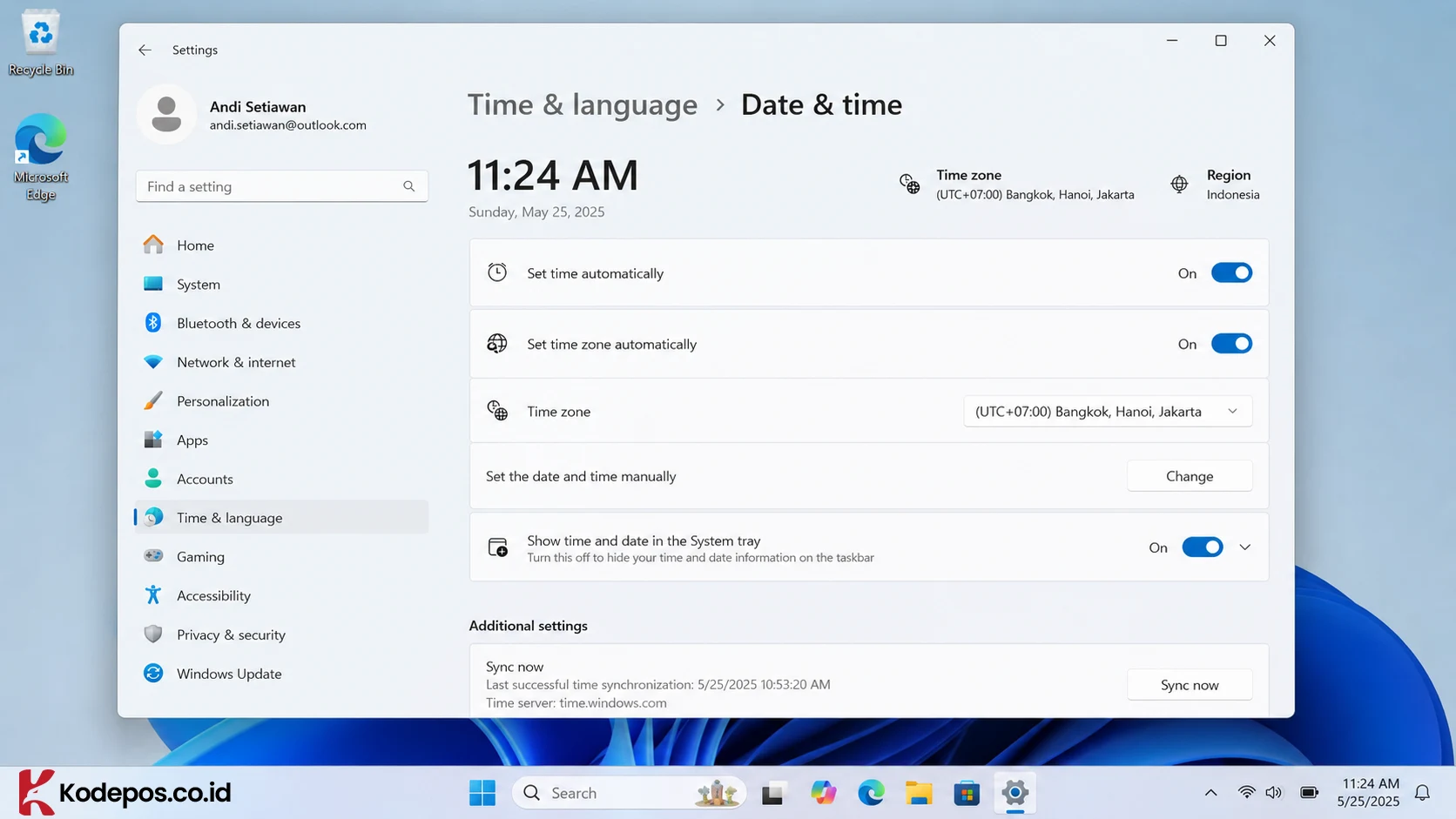This screenshot has height=819, width=1456.
Task: Open Accessibility section in sidebar
Action: (281, 595)
